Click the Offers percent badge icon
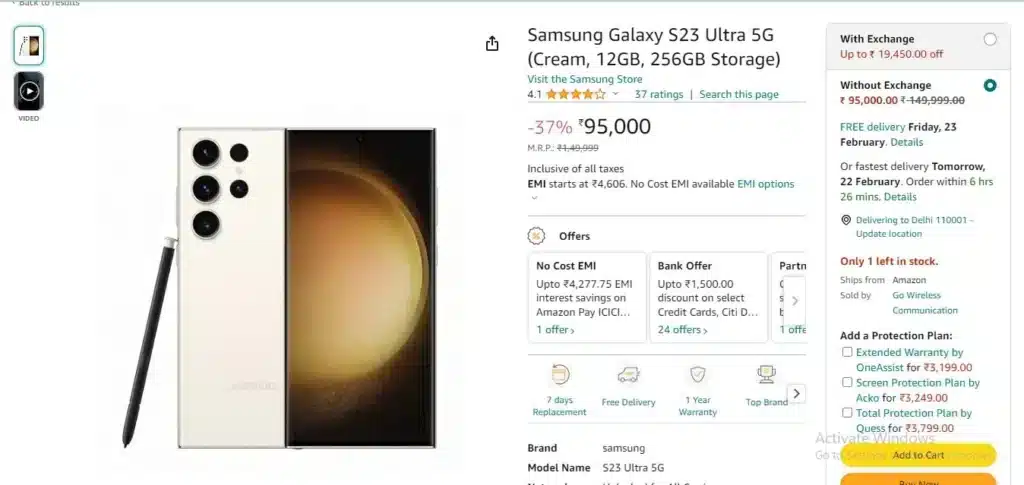The width and height of the screenshot is (1024, 485). [x=536, y=236]
